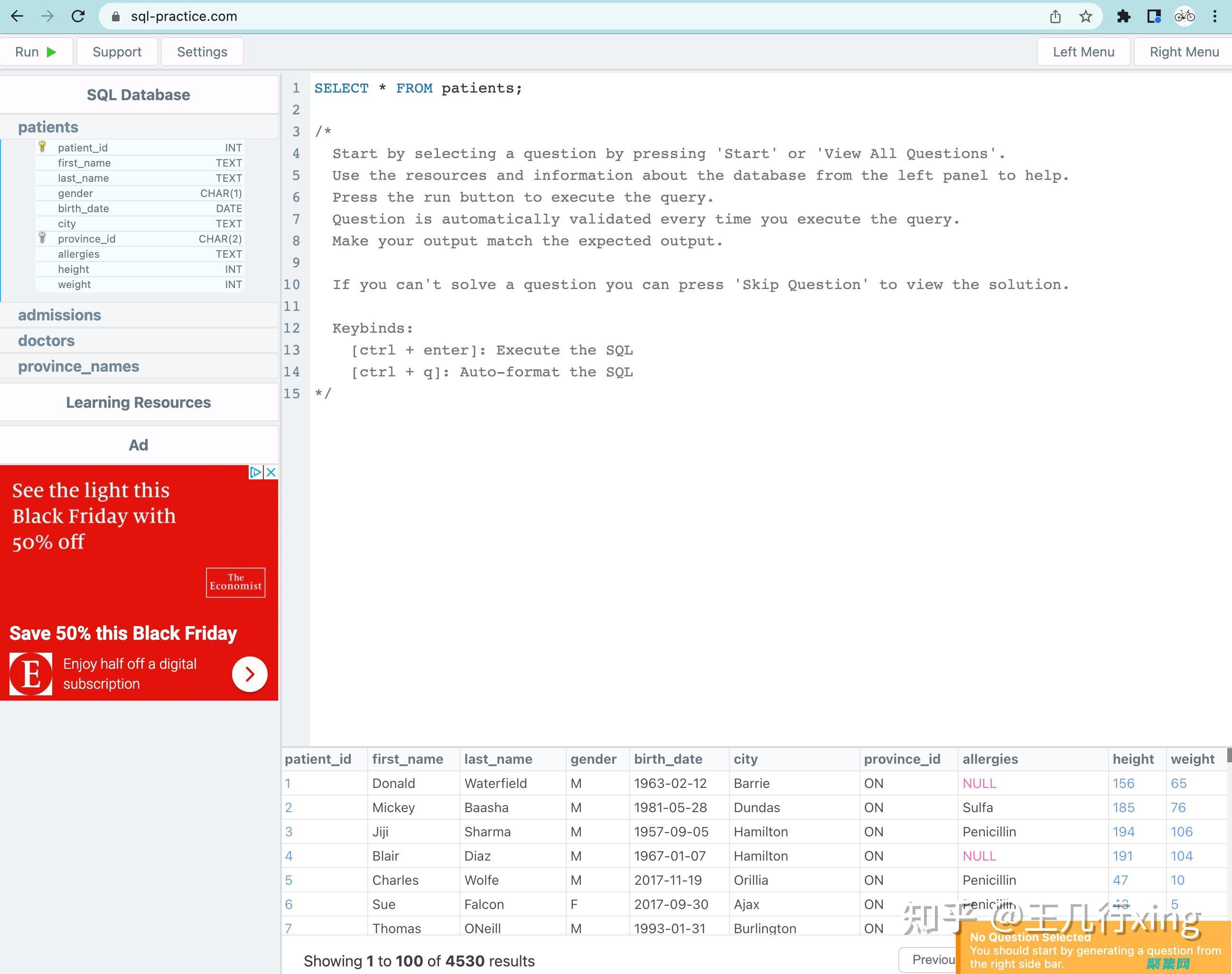Image resolution: width=1232 pixels, height=974 pixels.
Task: Click the arrow icon on the red ad
Action: (x=249, y=674)
